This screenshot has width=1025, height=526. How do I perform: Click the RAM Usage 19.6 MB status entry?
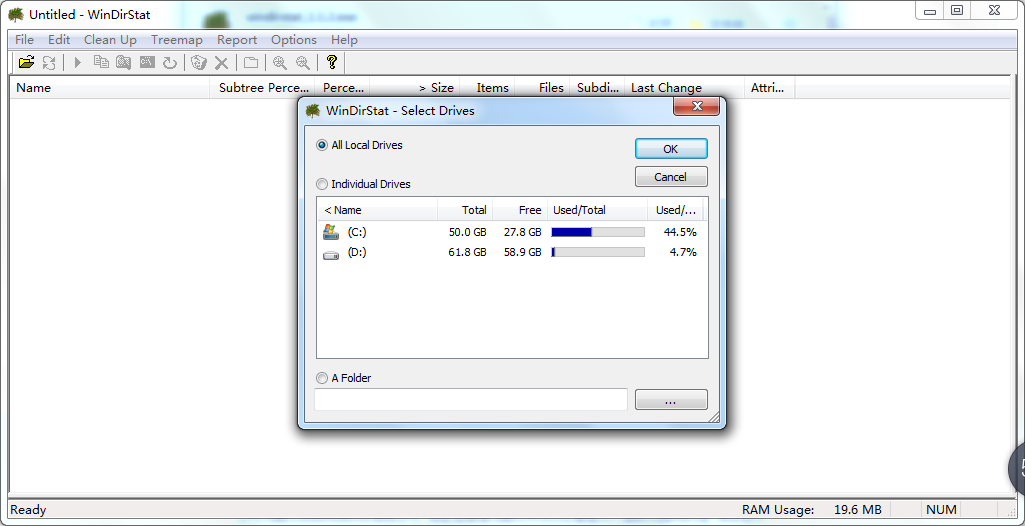click(811, 510)
